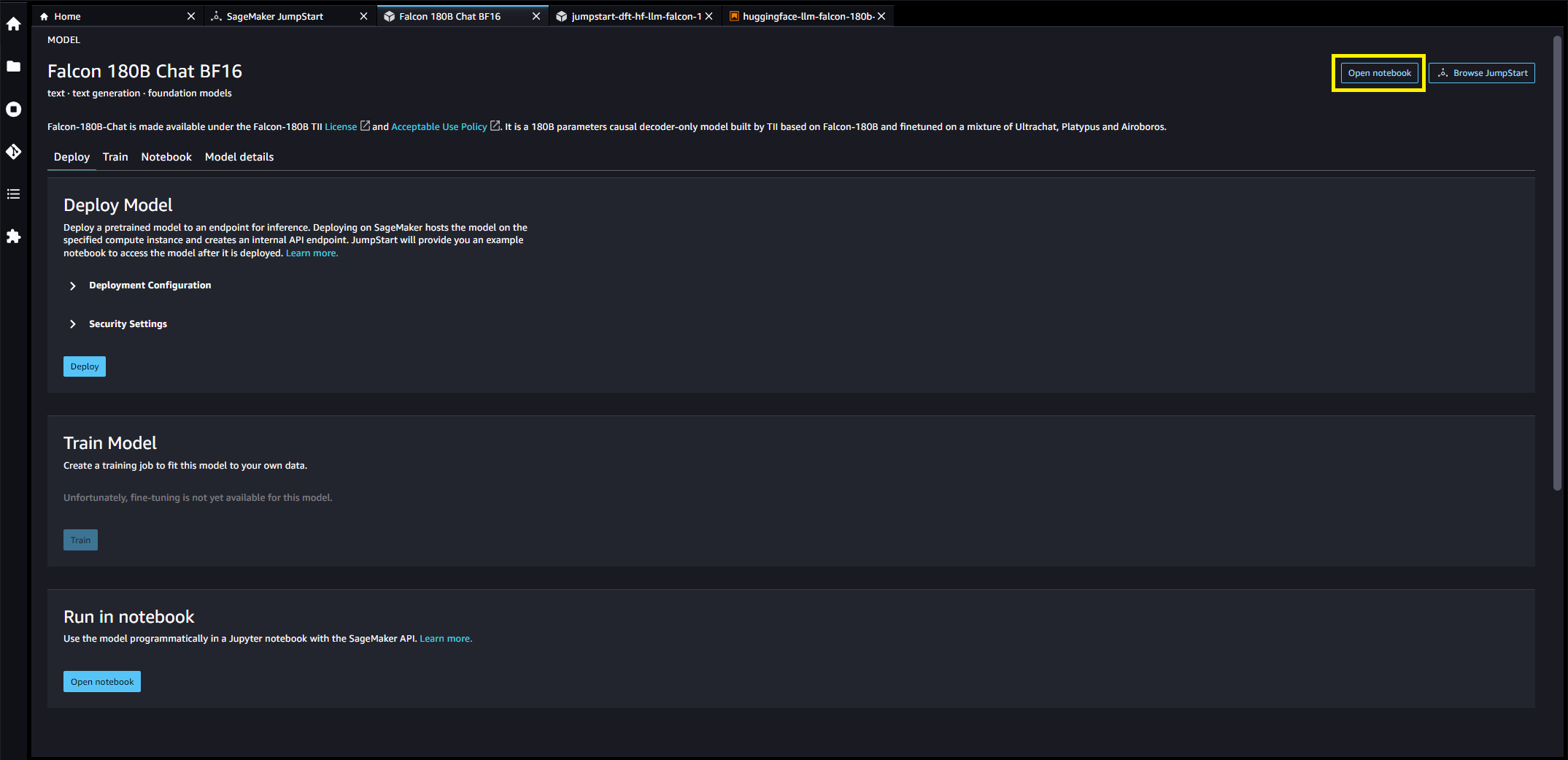
Task: Close the Home tab
Action: pyautogui.click(x=191, y=16)
